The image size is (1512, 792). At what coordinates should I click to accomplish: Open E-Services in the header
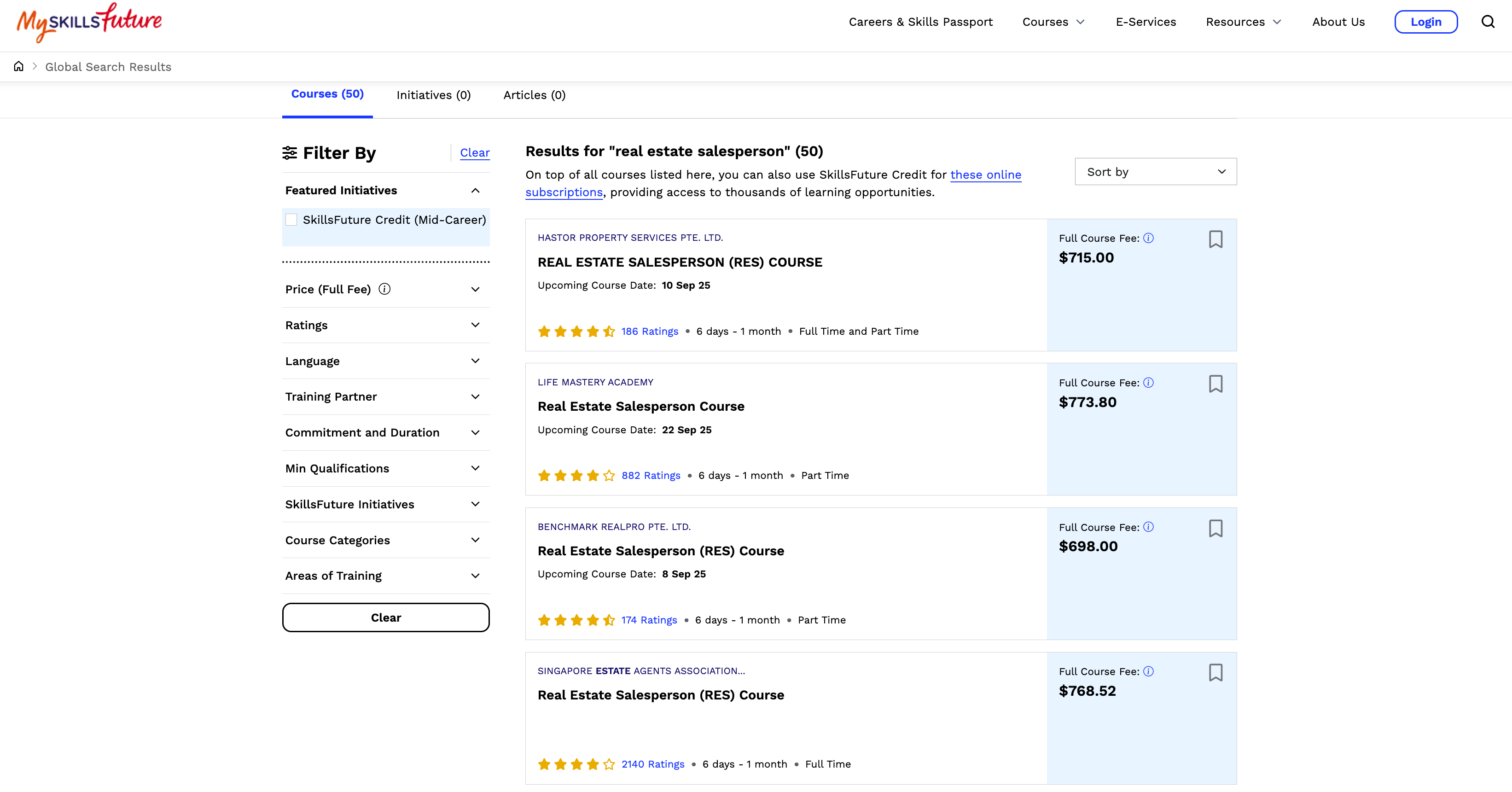[1146, 22]
